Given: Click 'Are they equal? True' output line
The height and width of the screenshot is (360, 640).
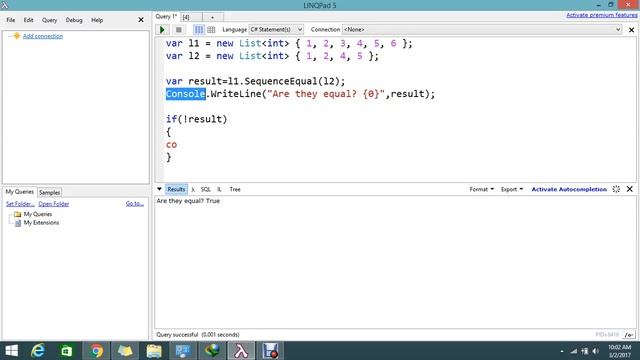Looking at the screenshot, I should pos(188,201).
